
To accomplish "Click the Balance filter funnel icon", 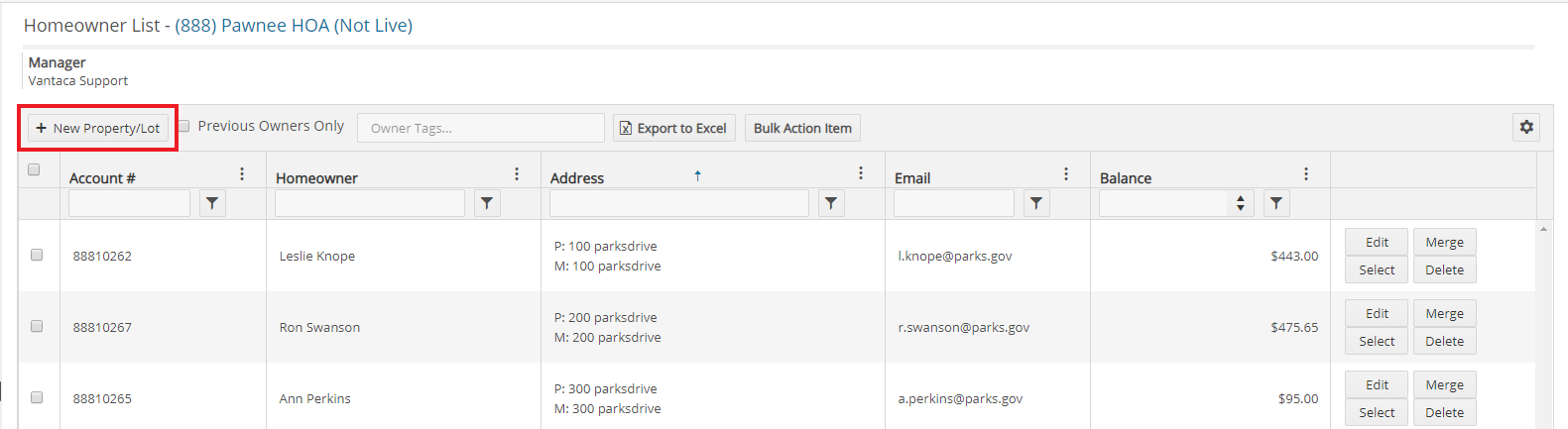I will click(x=1276, y=203).
